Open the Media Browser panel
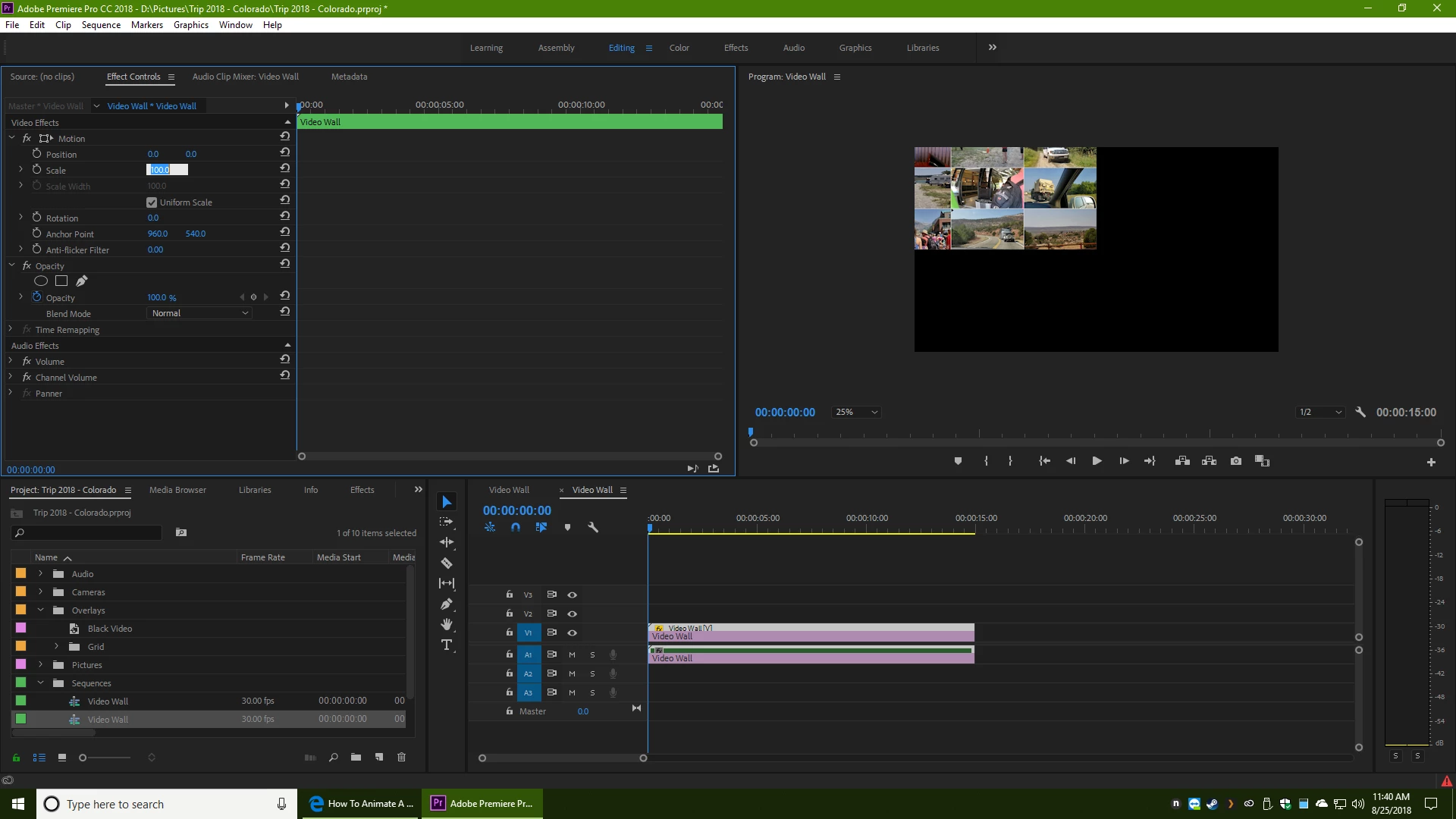This screenshot has height=819, width=1456. point(177,490)
